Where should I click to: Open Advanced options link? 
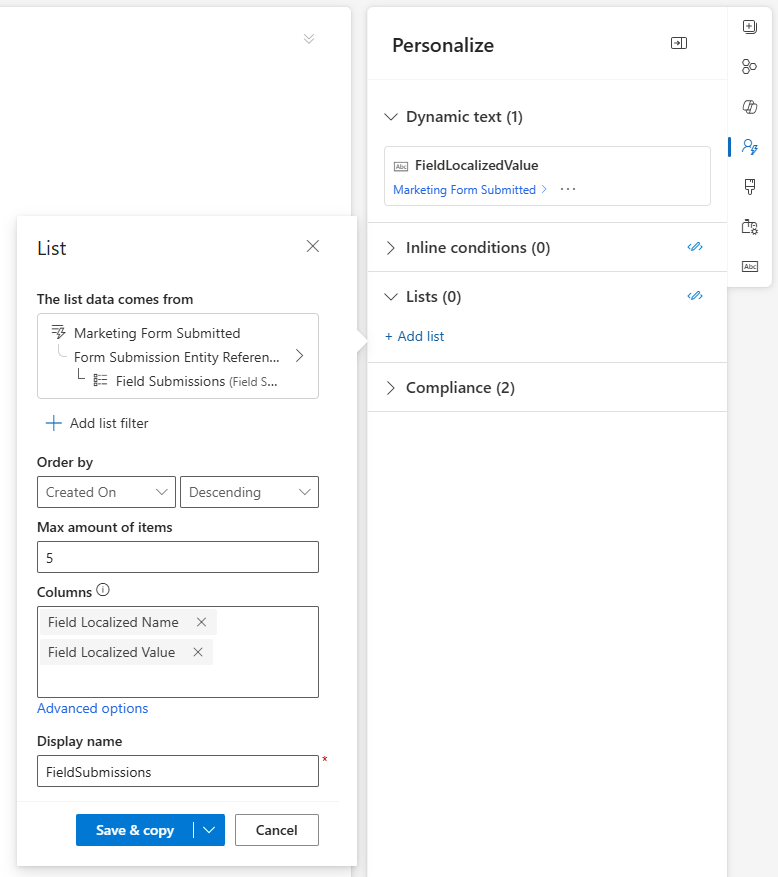click(x=92, y=708)
